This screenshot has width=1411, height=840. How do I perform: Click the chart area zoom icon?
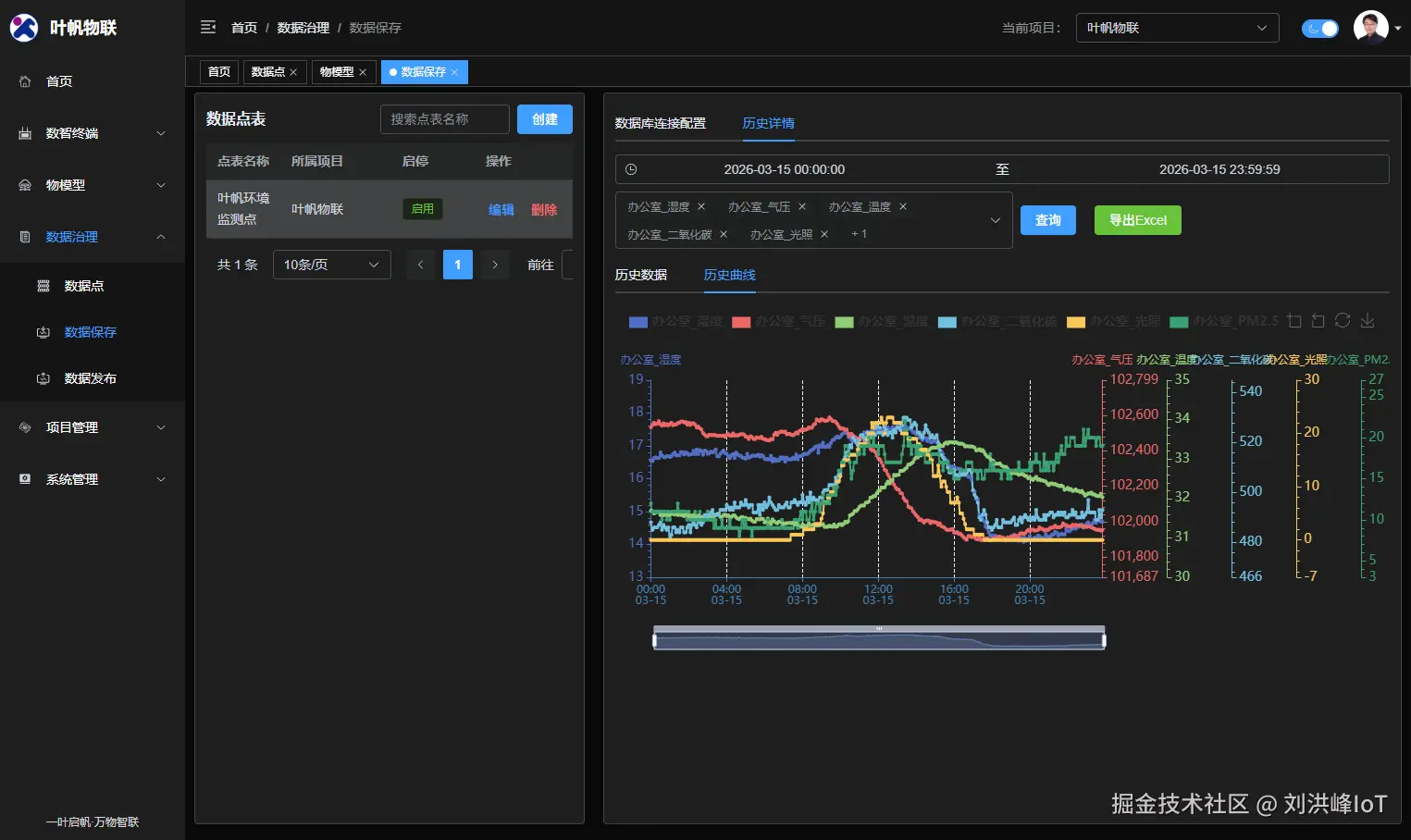tap(1294, 321)
